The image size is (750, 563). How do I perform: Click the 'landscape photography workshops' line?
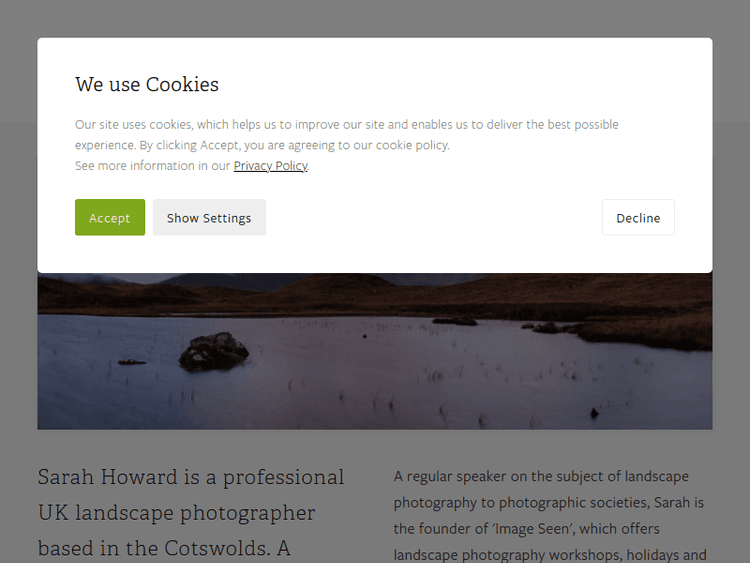(550, 555)
